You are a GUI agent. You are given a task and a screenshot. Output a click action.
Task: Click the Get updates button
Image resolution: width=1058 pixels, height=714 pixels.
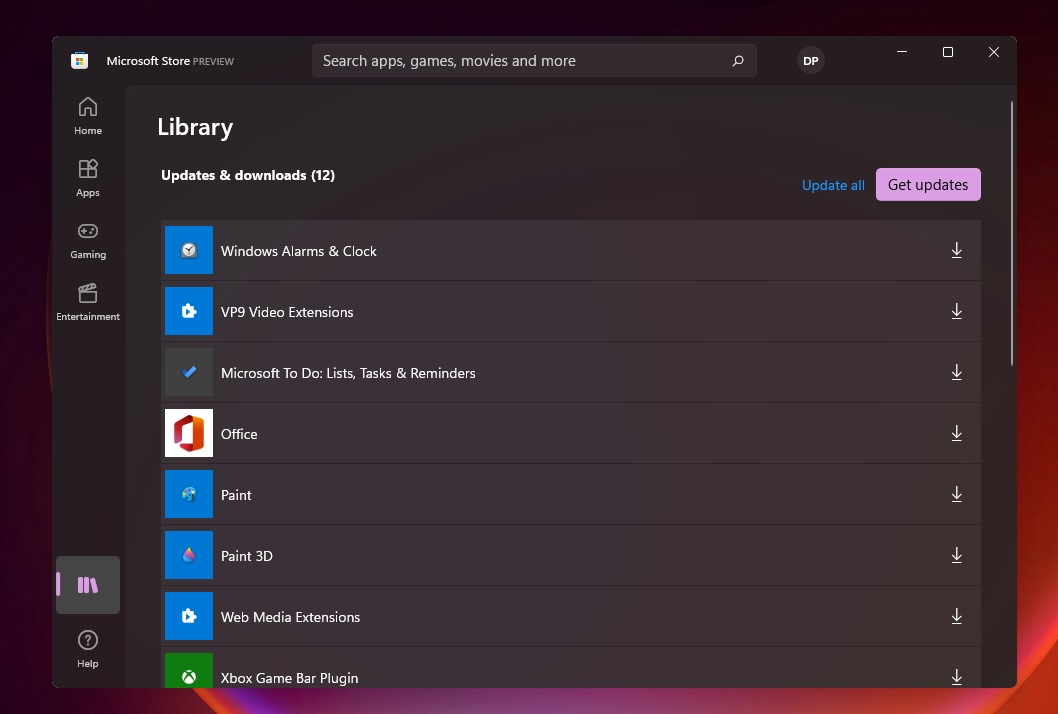928,185
